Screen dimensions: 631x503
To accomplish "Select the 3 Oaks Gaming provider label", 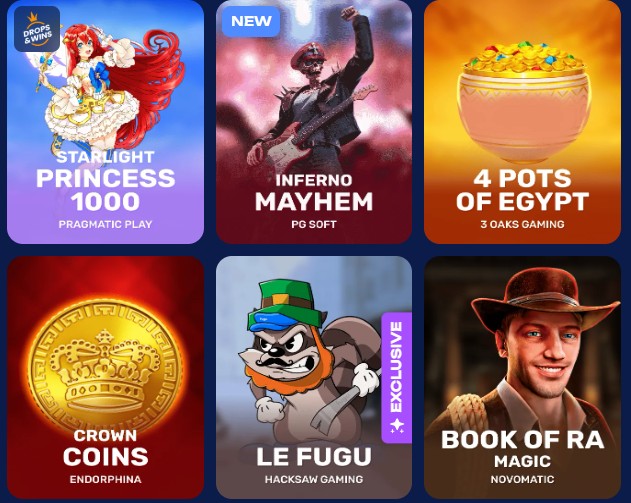I will coord(522,224).
